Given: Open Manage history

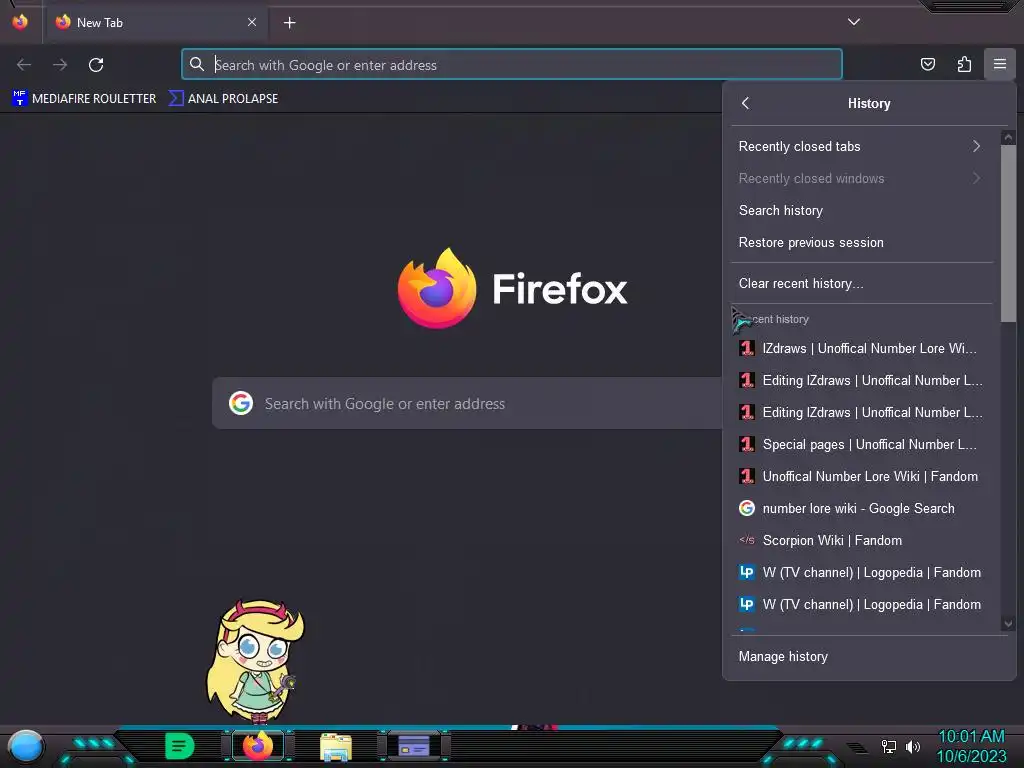Looking at the screenshot, I should (869, 656).
